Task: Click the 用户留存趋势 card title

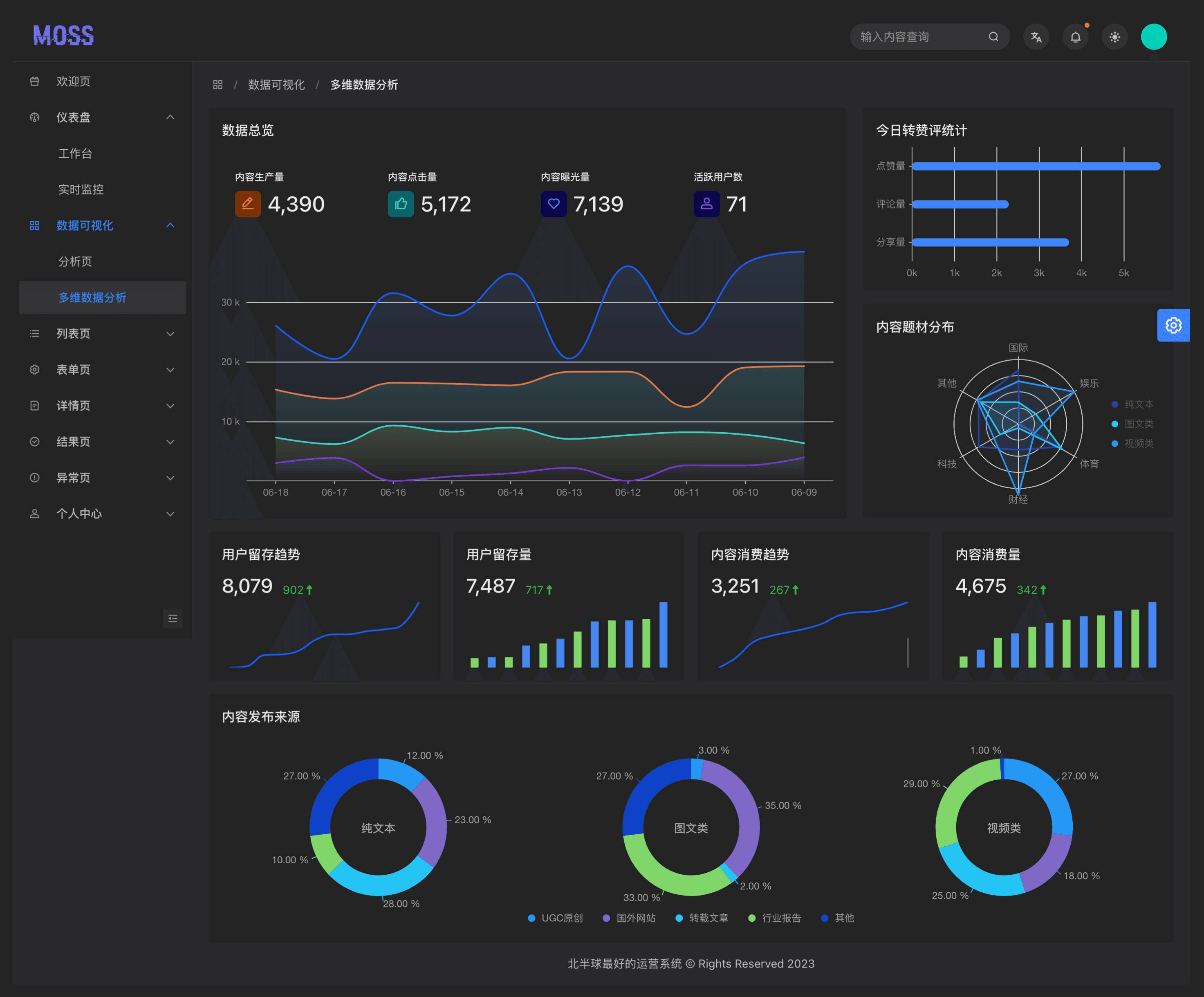Action: coord(261,555)
